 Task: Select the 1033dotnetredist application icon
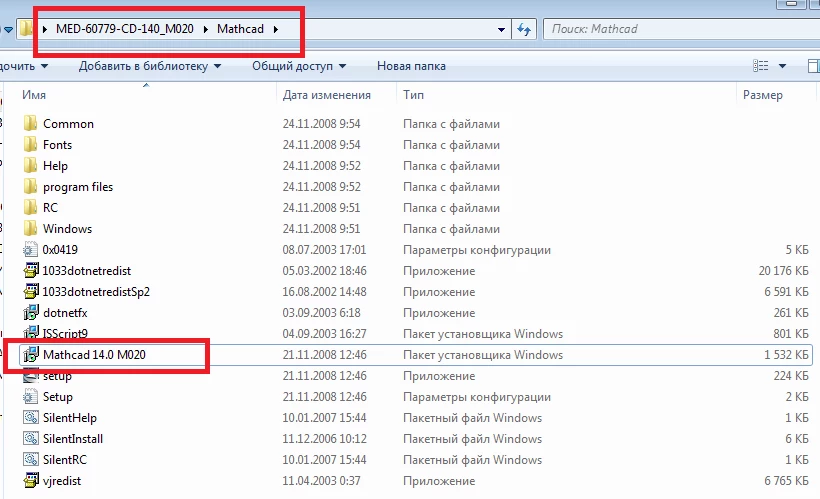[31, 270]
